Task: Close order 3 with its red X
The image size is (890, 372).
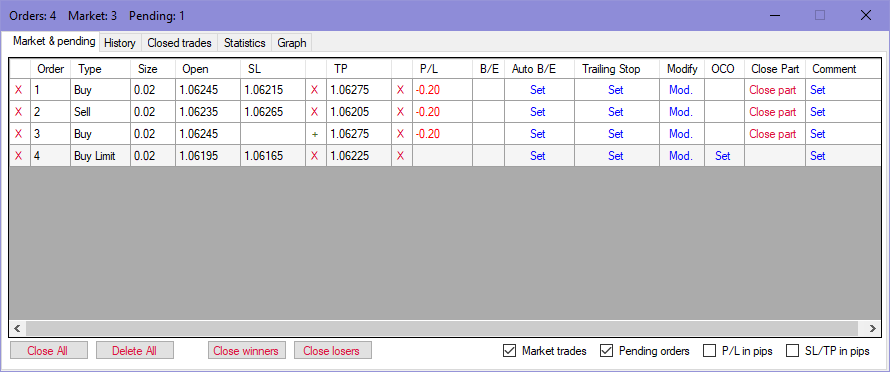Action: pos(19,134)
